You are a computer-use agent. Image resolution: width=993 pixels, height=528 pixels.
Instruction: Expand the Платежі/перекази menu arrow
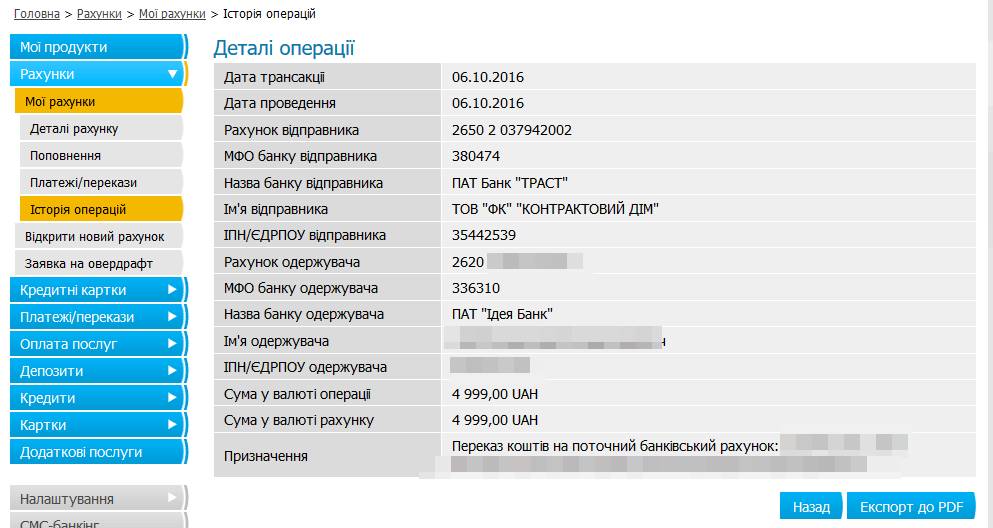coord(172,317)
